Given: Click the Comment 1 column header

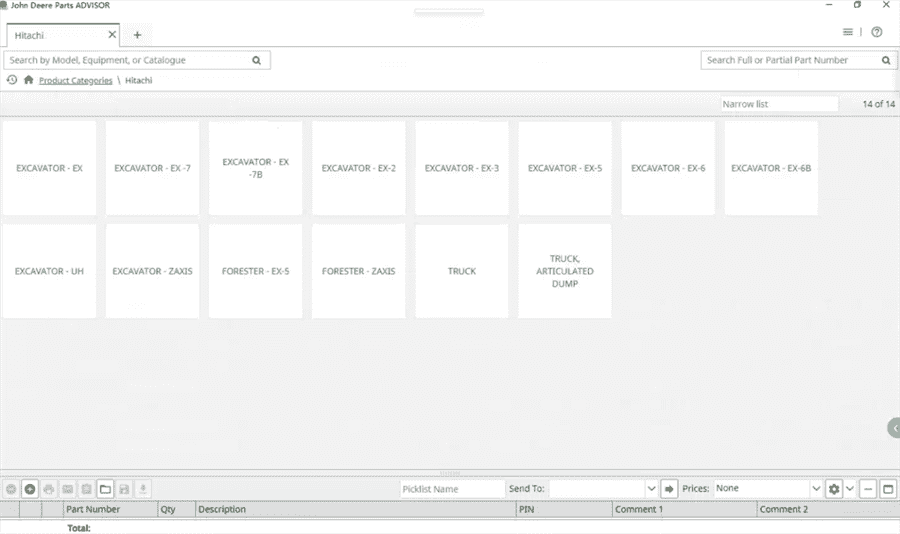Looking at the screenshot, I should (685, 509).
